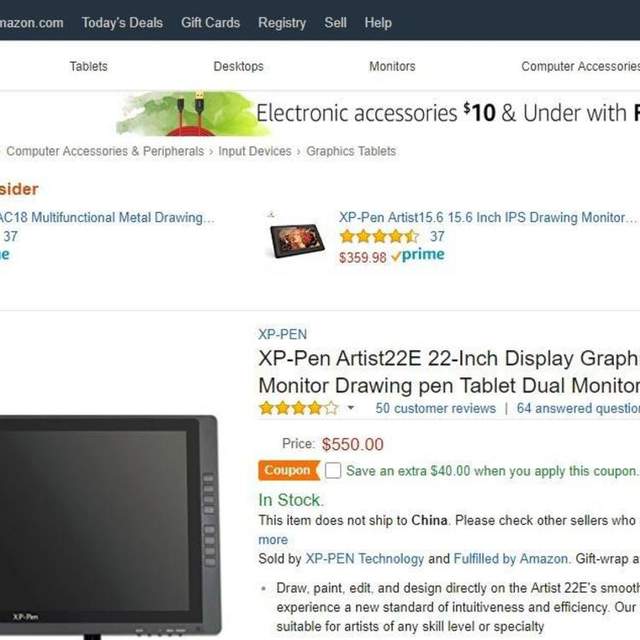Screen dimensions: 640x640
Task: Select the Monitors category tab
Action: click(x=392, y=66)
